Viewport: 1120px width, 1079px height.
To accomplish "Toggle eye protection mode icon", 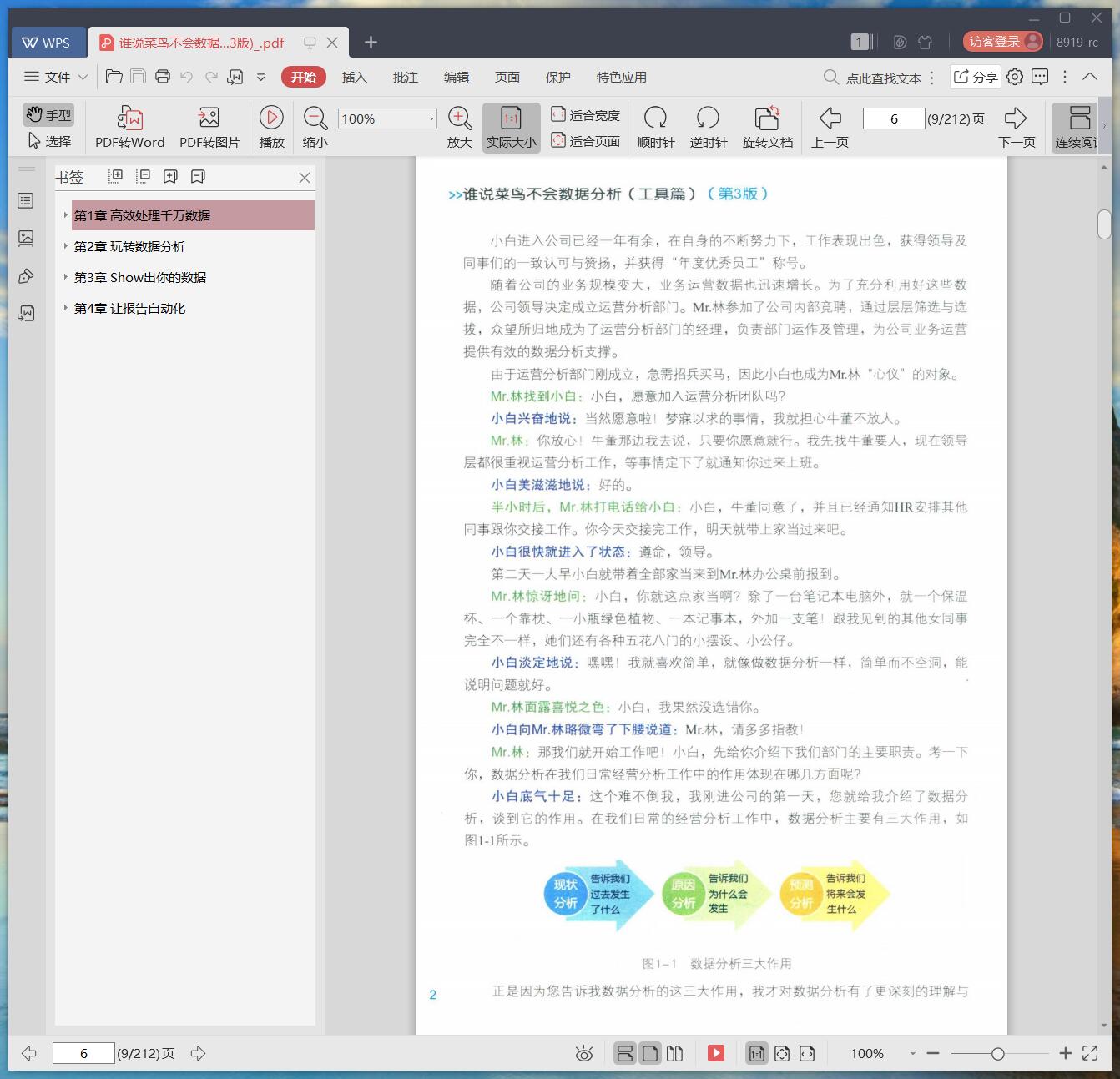I will click(584, 1054).
